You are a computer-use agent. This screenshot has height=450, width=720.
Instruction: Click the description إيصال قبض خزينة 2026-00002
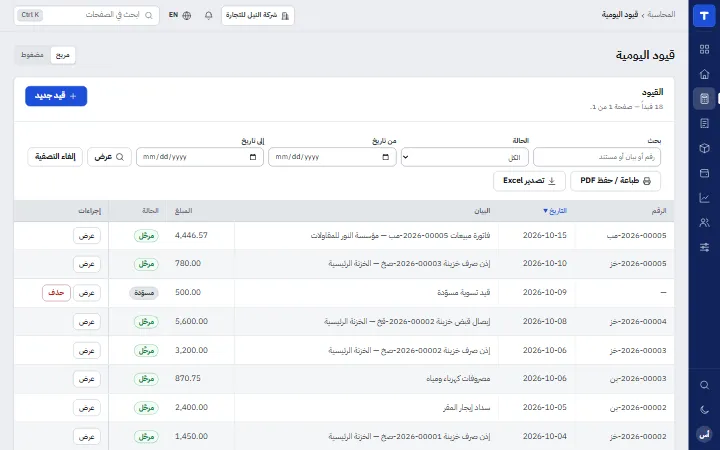tap(407, 321)
